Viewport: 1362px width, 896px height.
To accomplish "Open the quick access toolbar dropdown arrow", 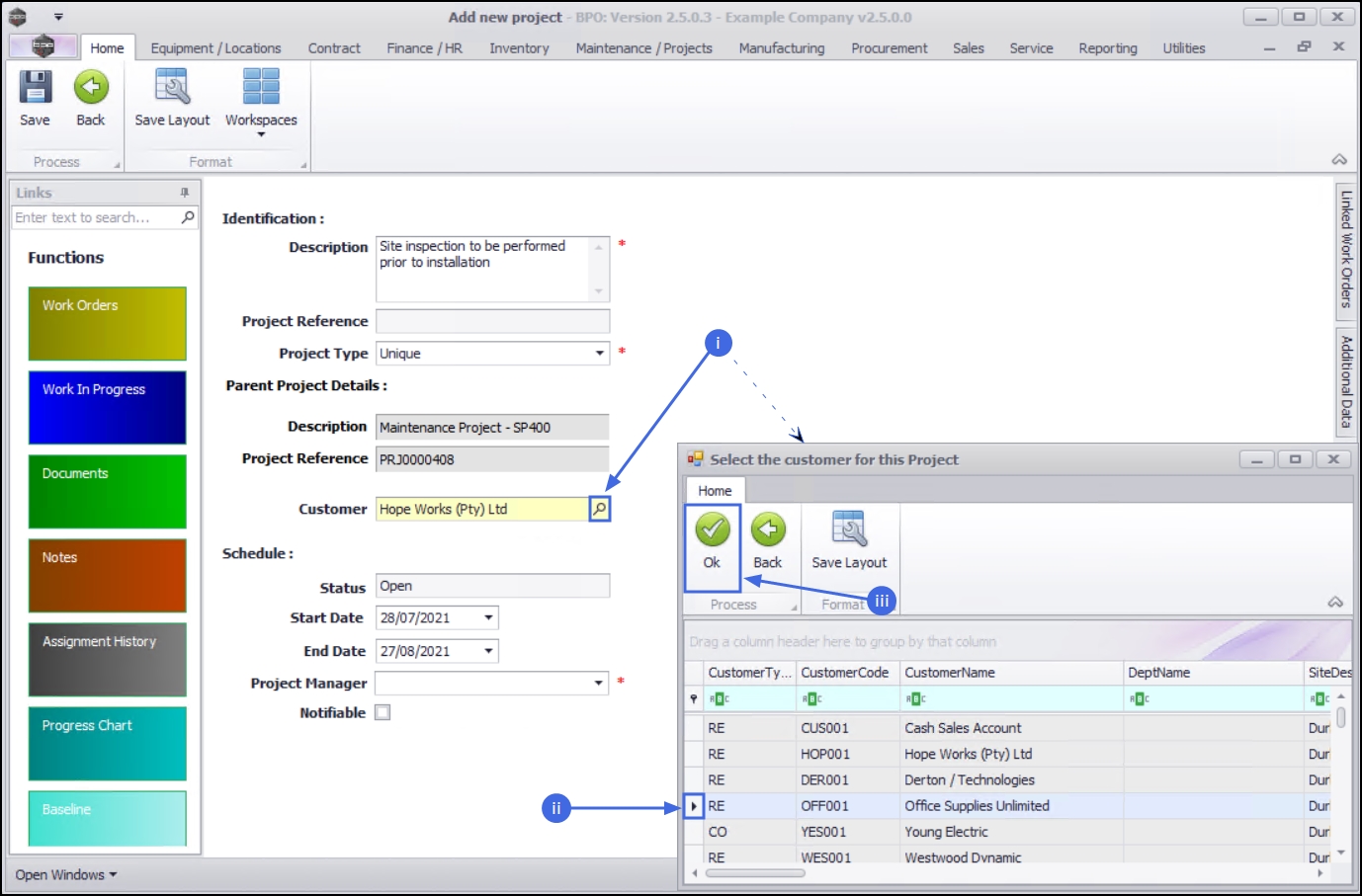I will coord(58,17).
